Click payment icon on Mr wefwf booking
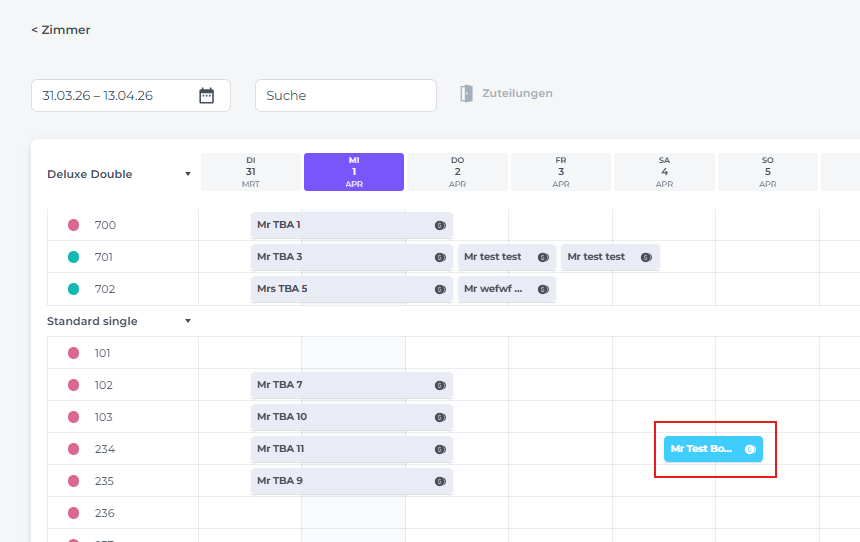This screenshot has width=860, height=542. (543, 289)
